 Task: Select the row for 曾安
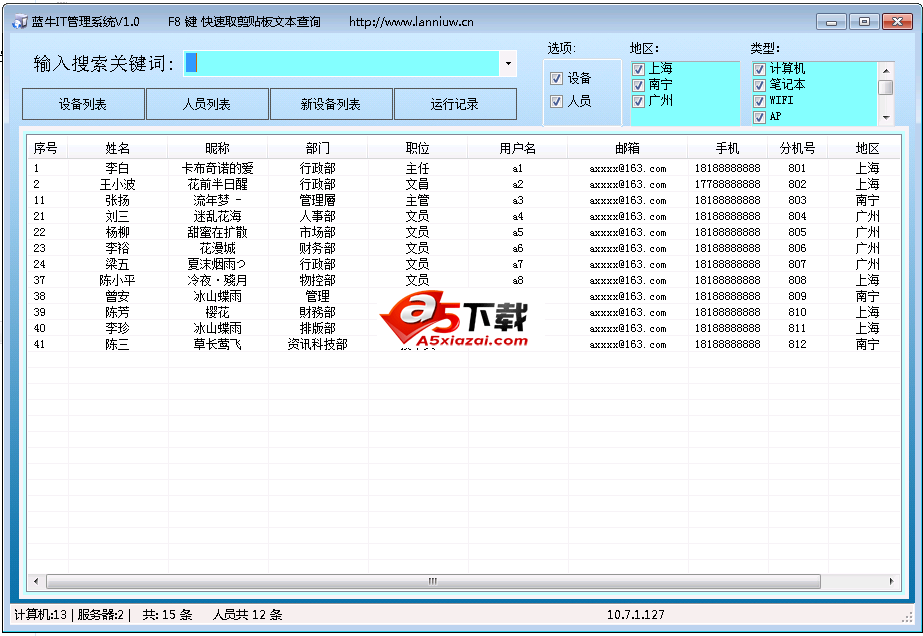tap(463, 296)
